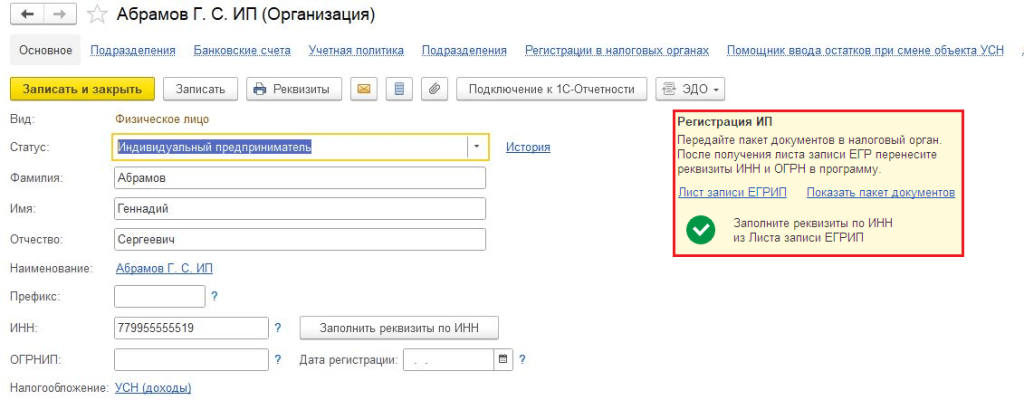Click the help question mark beside the ИНН field
Image resolution: width=1024 pixels, height=400 pixels.
[278, 327]
